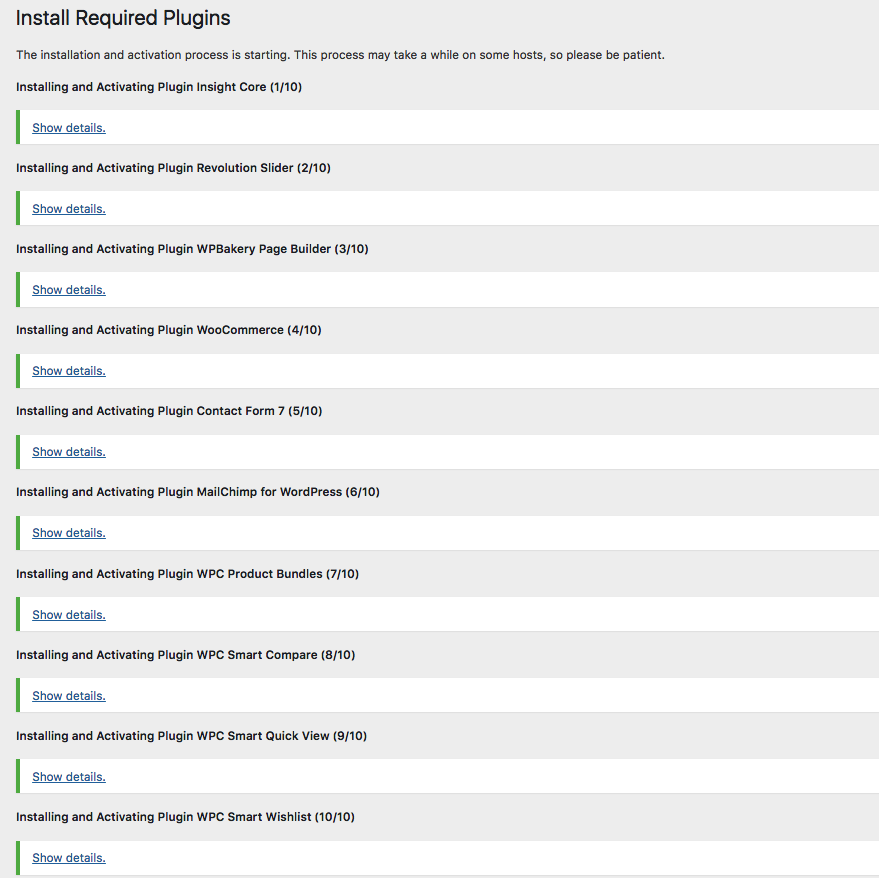Show details for MailChimp for WordPress

69,533
